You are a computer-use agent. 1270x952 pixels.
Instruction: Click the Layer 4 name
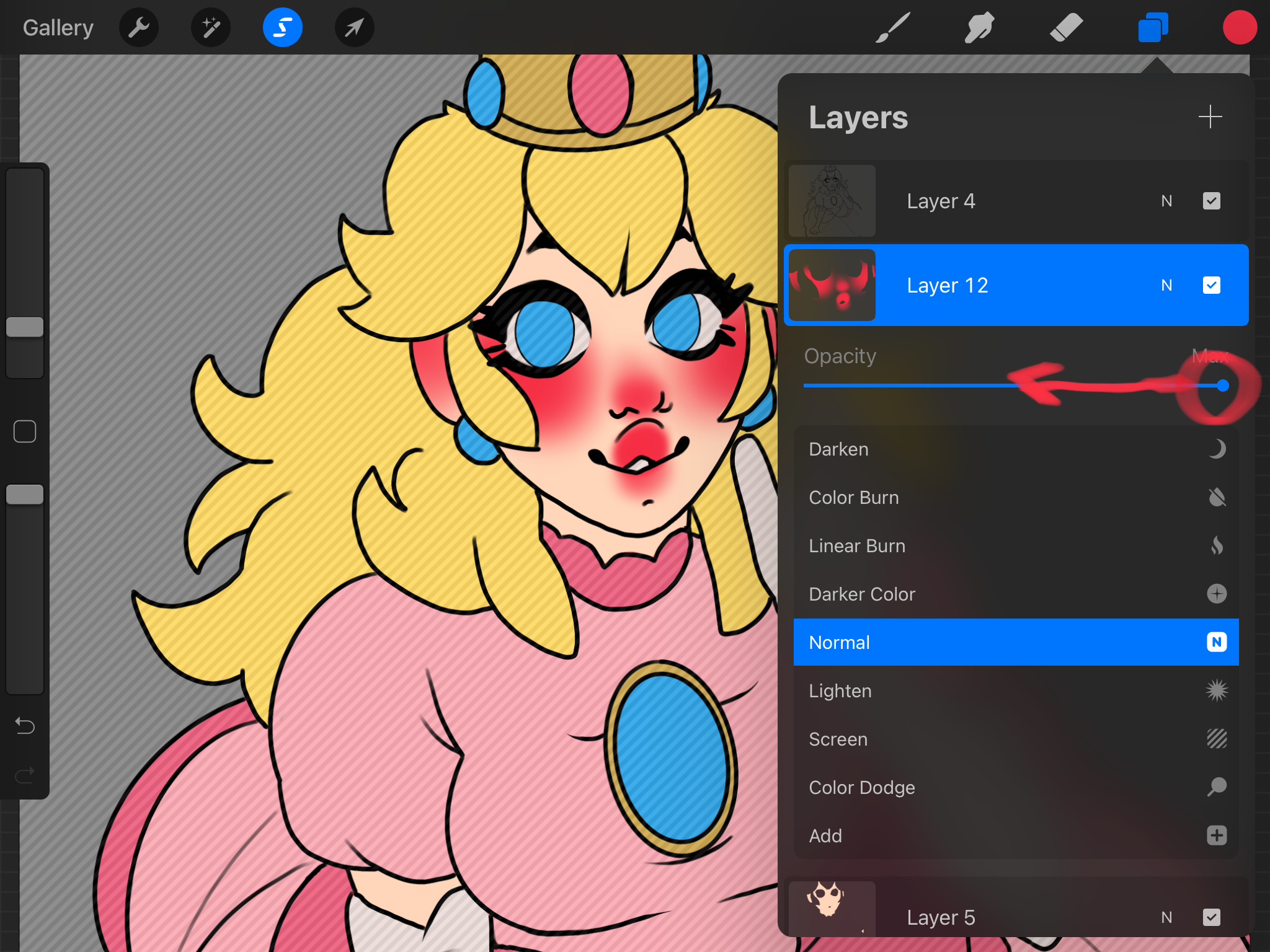941,201
